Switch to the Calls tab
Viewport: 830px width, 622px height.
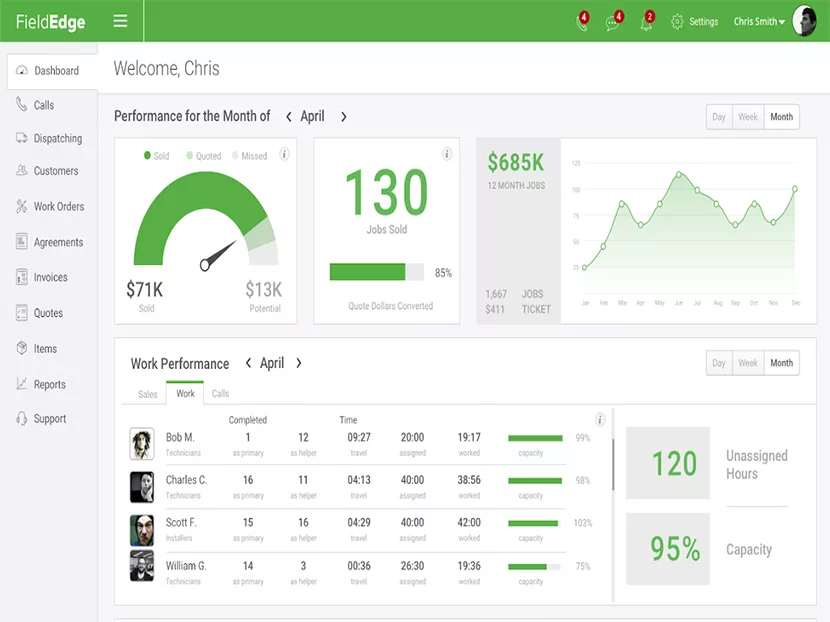pyautogui.click(x=220, y=394)
